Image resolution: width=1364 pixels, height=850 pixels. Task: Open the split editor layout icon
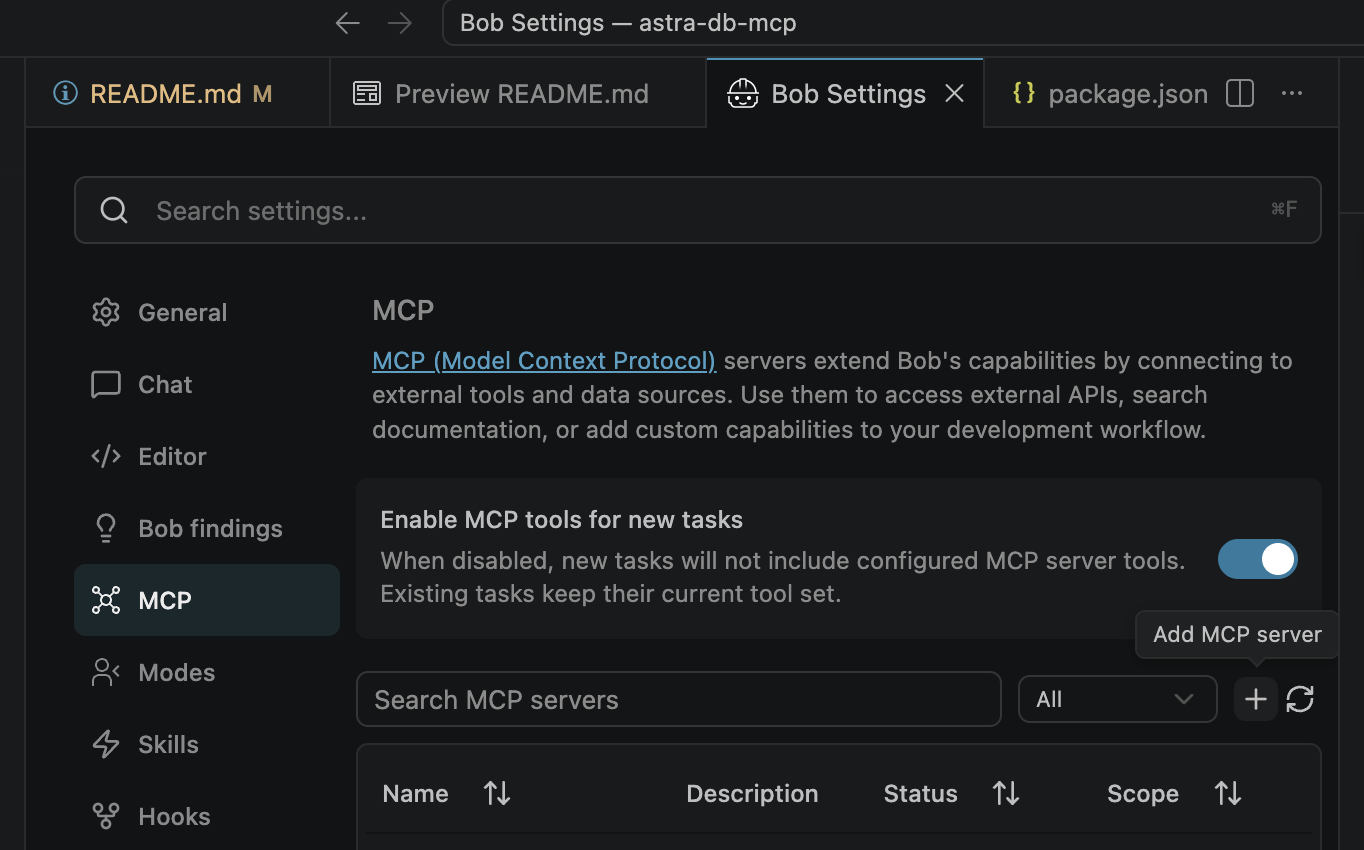[x=1240, y=93]
